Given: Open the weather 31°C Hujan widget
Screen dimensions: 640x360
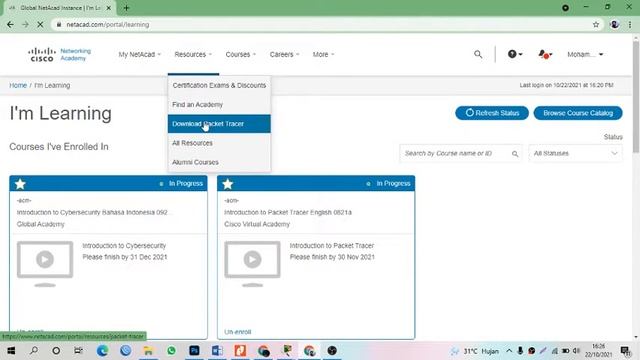Looking at the screenshot, I should [x=475, y=351].
